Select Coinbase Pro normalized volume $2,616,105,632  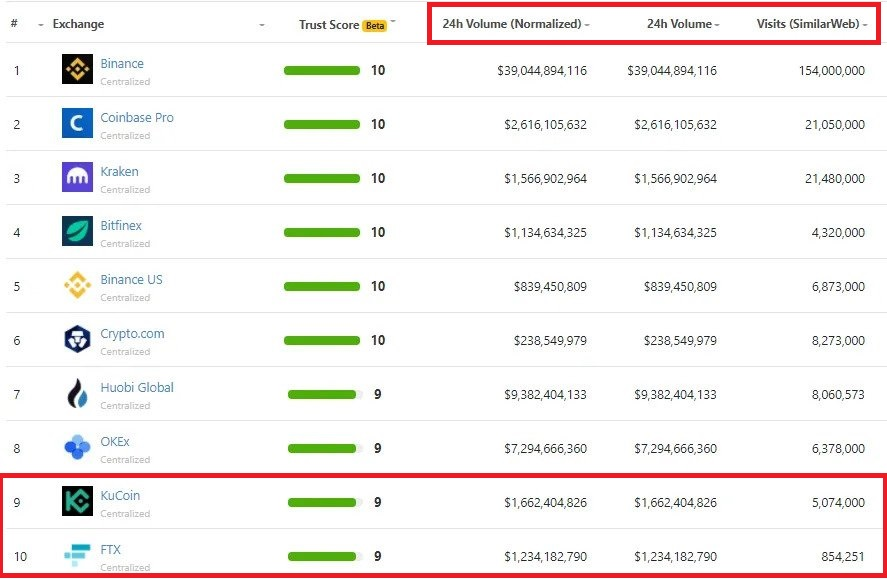(545, 124)
